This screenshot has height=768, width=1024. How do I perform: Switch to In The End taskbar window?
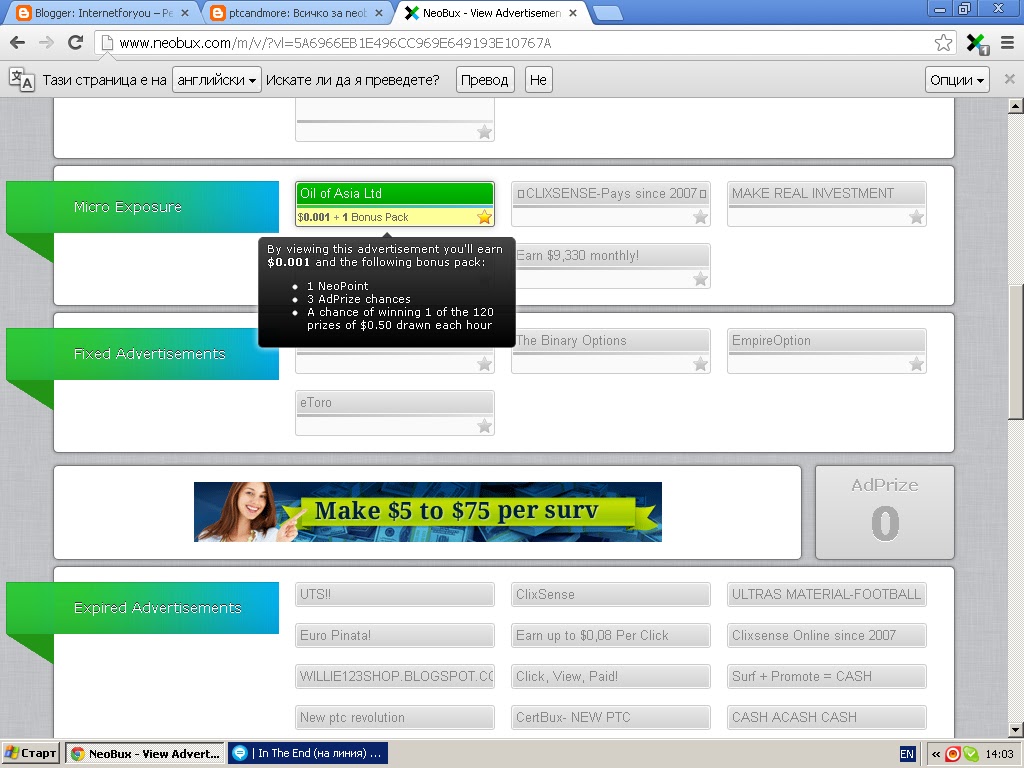308,754
